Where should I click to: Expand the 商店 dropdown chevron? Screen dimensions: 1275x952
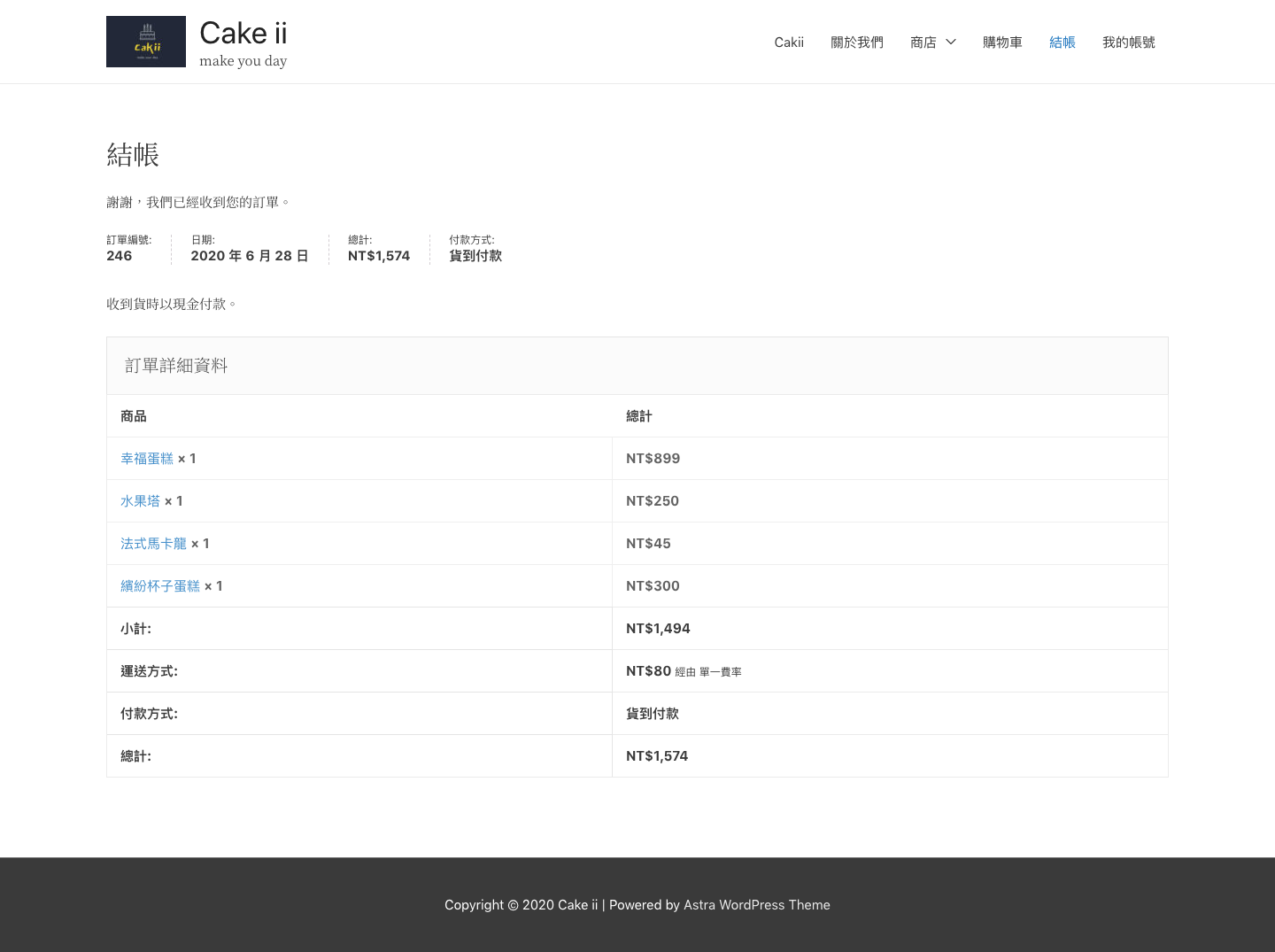point(951,43)
